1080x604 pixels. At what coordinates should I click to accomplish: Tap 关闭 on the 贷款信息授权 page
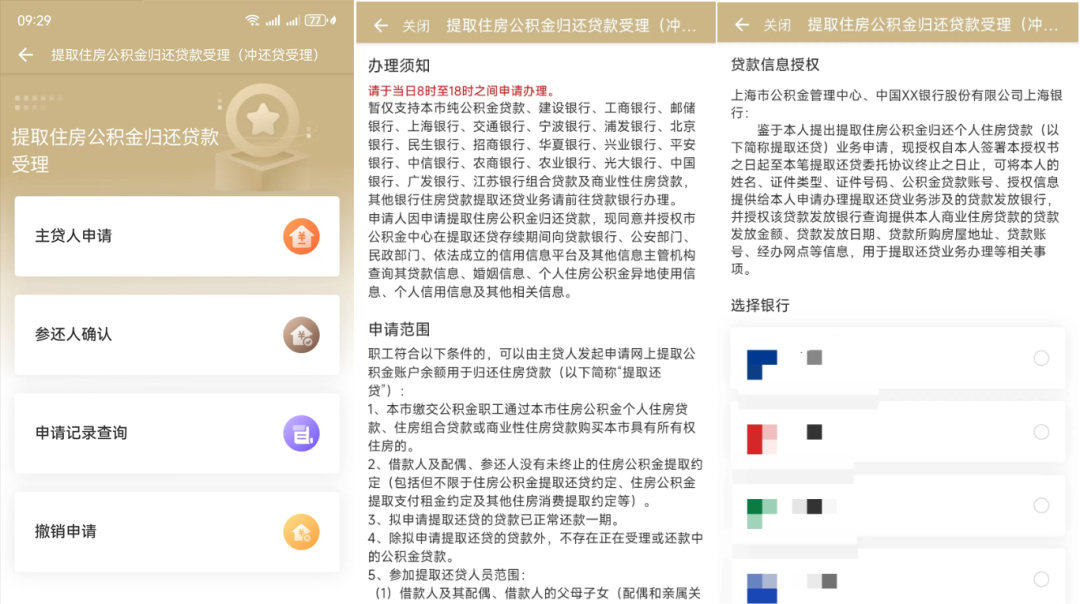click(x=777, y=25)
